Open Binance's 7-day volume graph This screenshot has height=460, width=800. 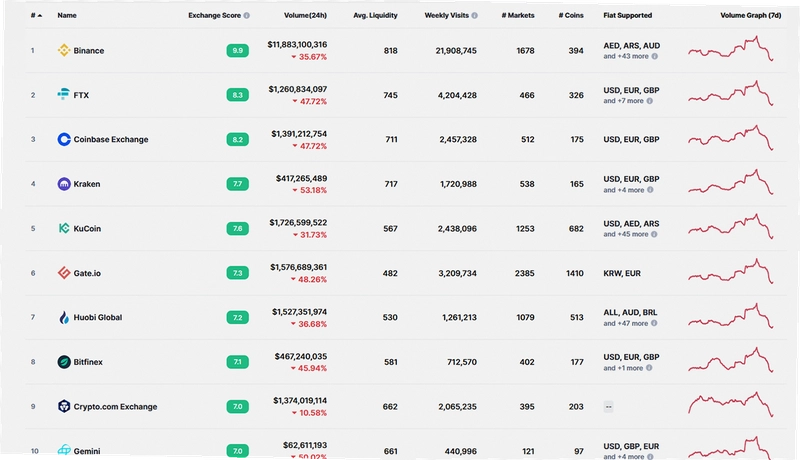731,49
